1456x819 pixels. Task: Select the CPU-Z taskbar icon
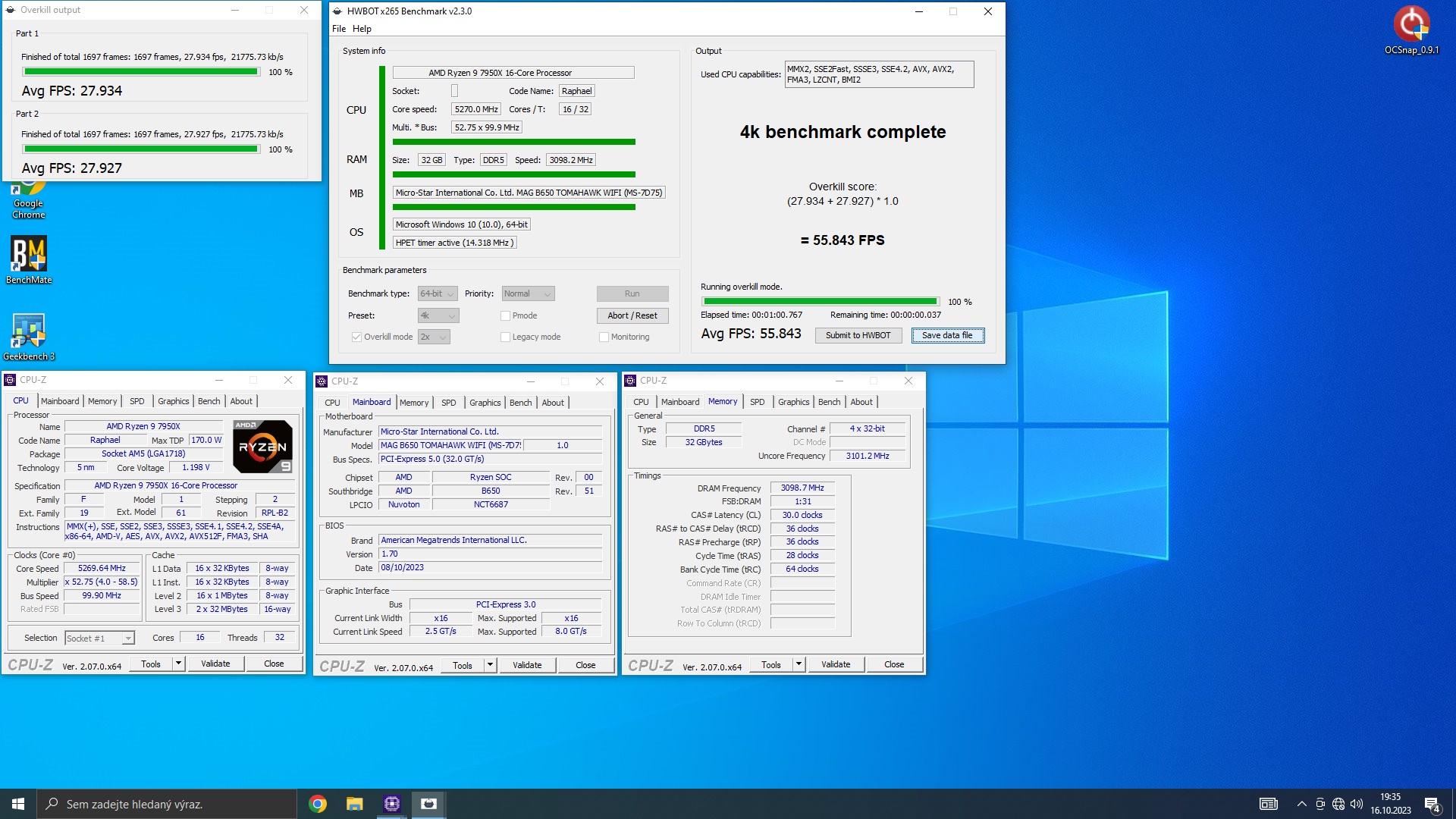391,804
